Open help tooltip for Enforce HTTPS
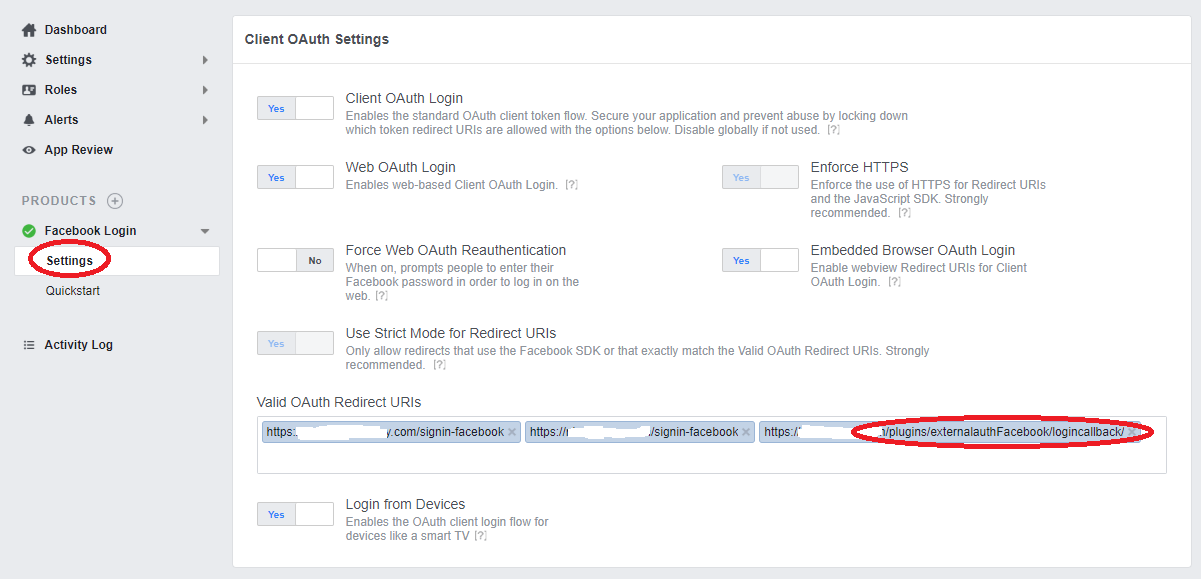The height and width of the screenshot is (579, 1201). pyautogui.click(x=904, y=213)
